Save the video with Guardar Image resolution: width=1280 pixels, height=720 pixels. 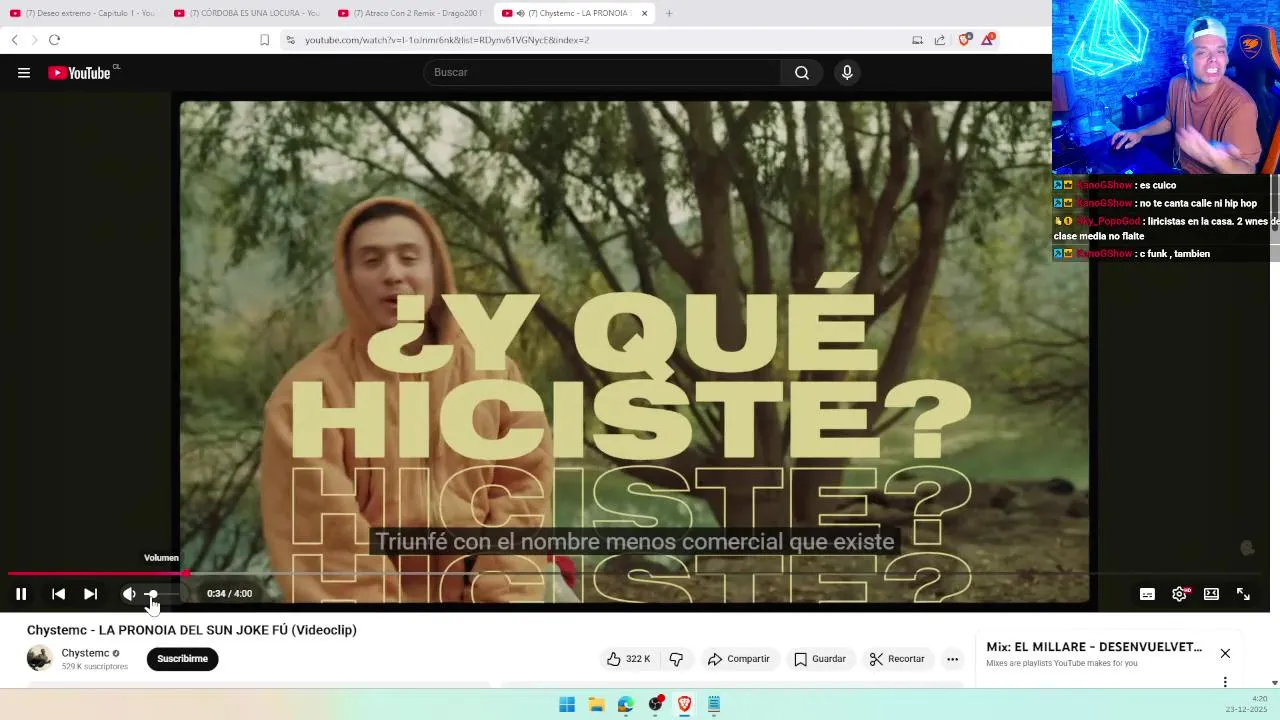click(x=820, y=659)
